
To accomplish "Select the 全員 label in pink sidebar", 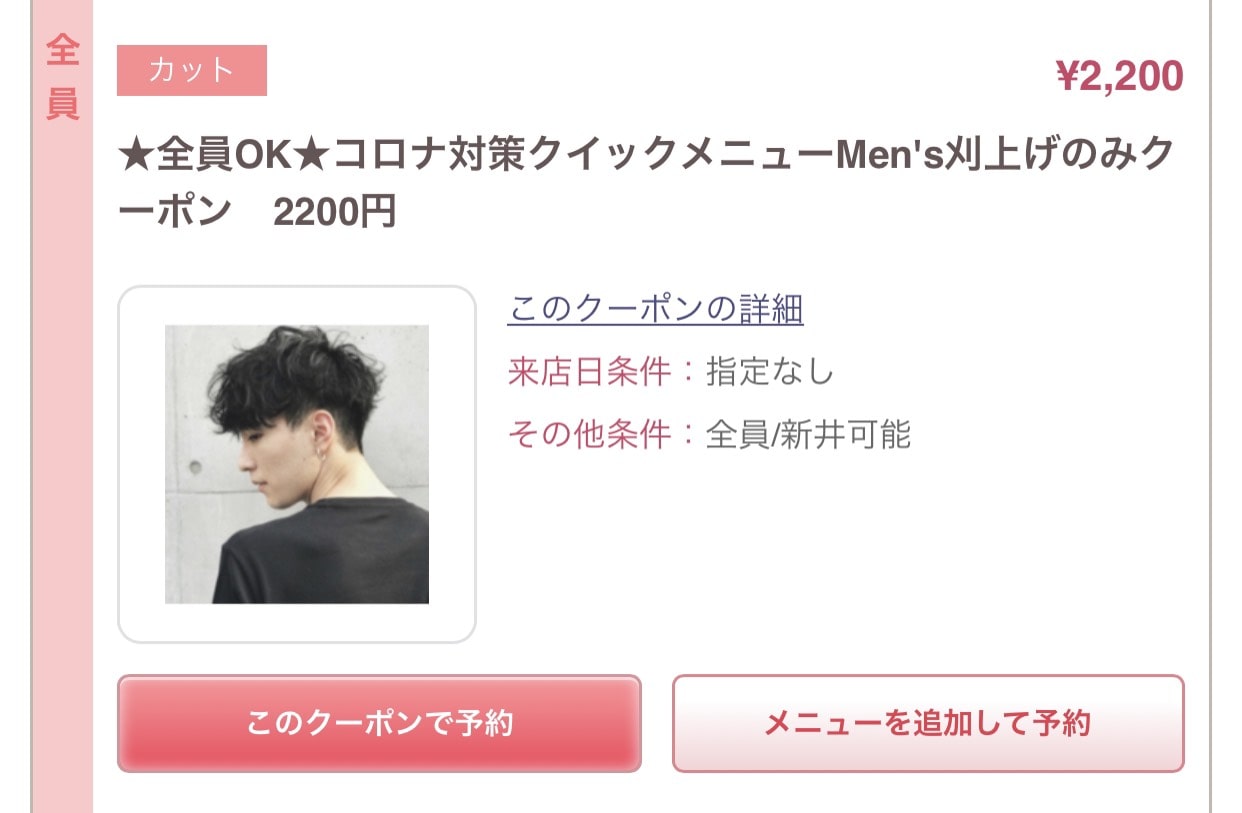I will coord(62,77).
